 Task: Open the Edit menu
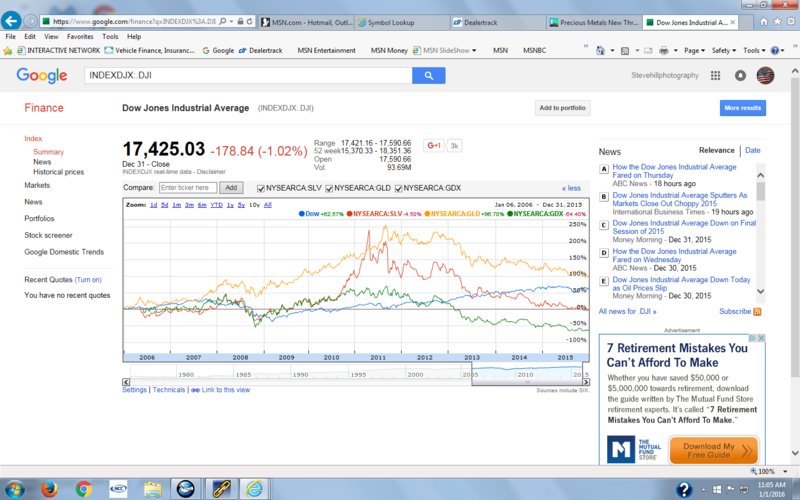30,37
